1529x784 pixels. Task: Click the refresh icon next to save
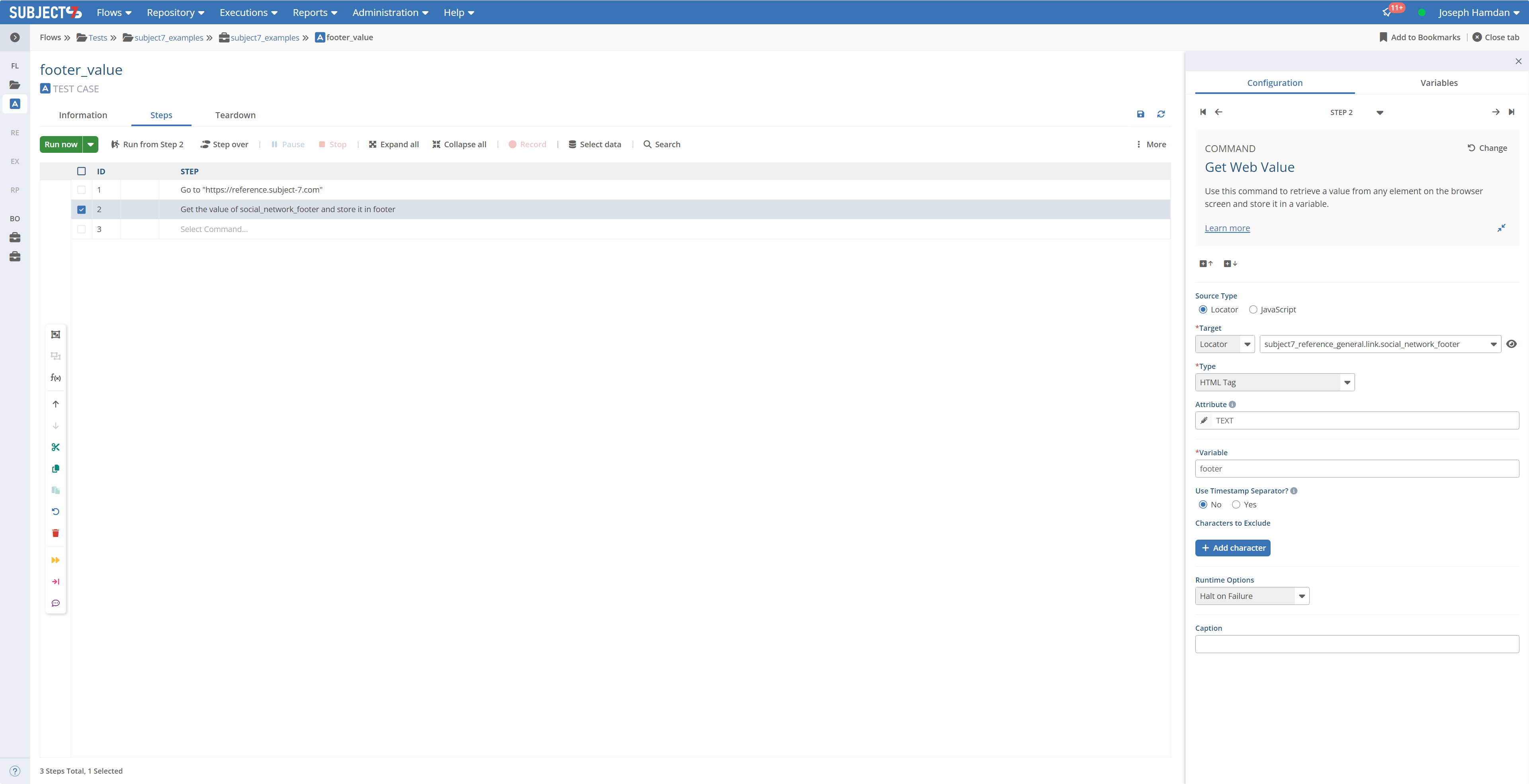pos(1161,114)
